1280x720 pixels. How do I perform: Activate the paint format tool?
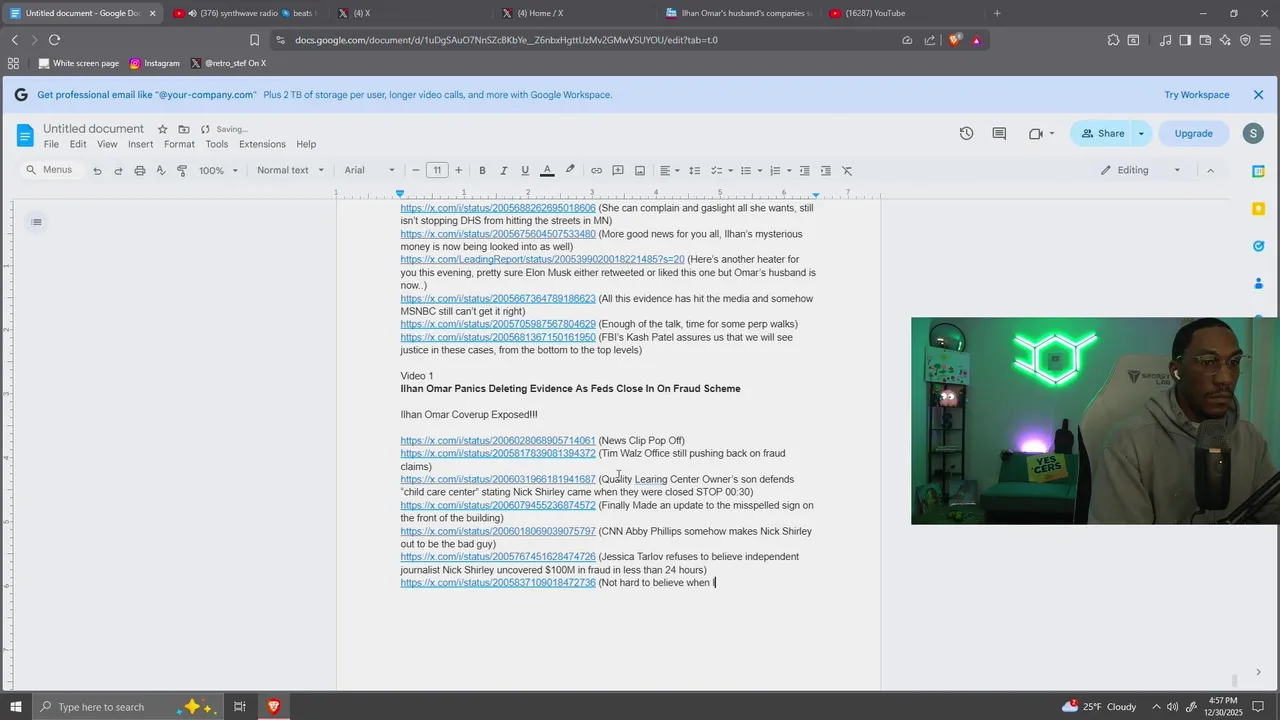click(x=182, y=171)
